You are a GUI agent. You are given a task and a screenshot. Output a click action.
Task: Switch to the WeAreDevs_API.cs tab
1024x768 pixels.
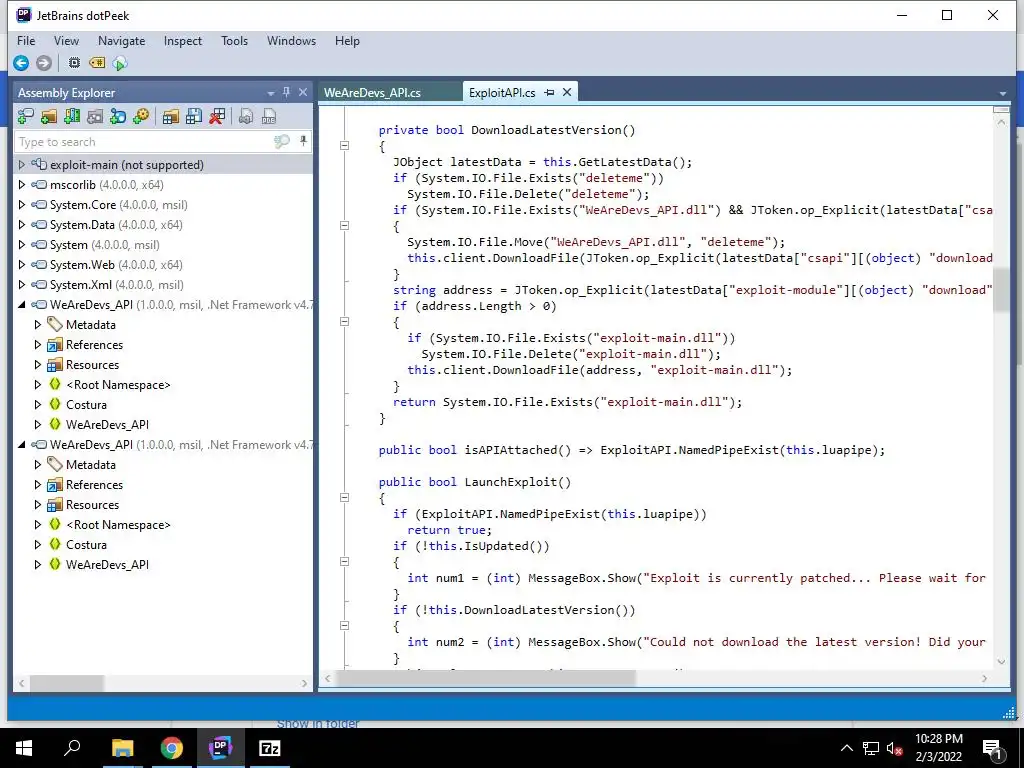tap(390, 92)
